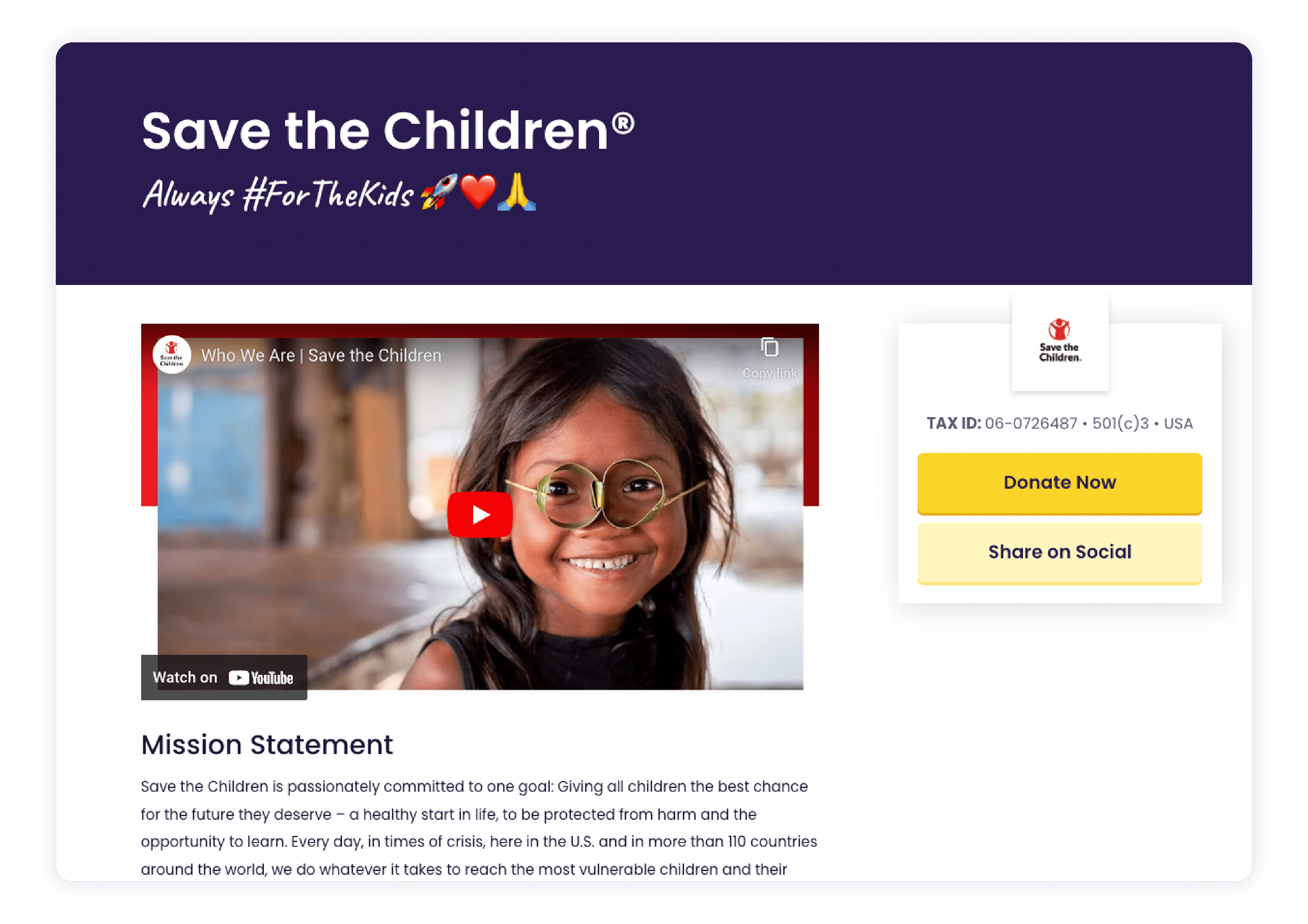Click the Copy link text label
This screenshot has height=924, width=1308.
[770, 373]
